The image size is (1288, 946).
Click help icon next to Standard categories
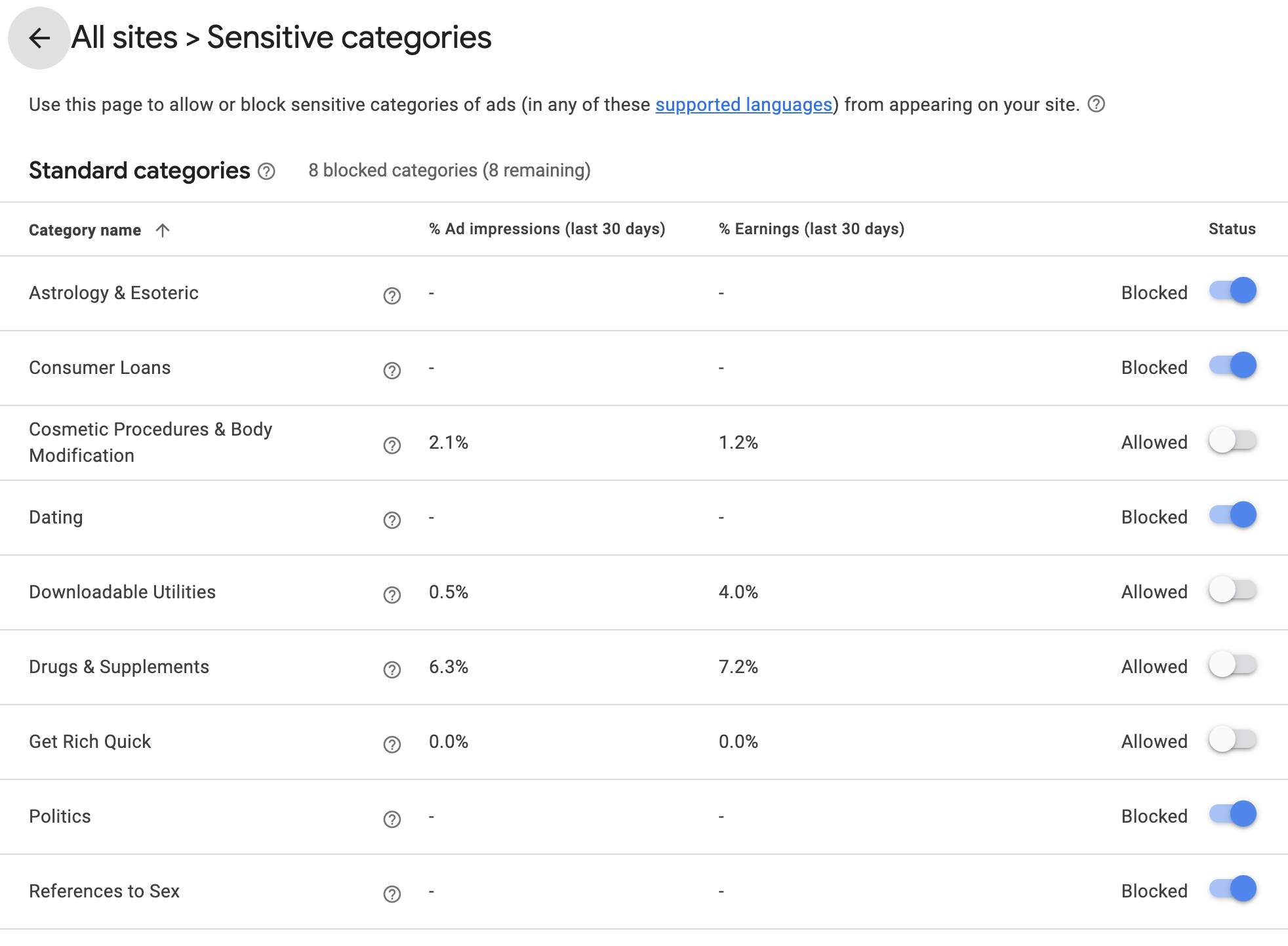tap(266, 171)
